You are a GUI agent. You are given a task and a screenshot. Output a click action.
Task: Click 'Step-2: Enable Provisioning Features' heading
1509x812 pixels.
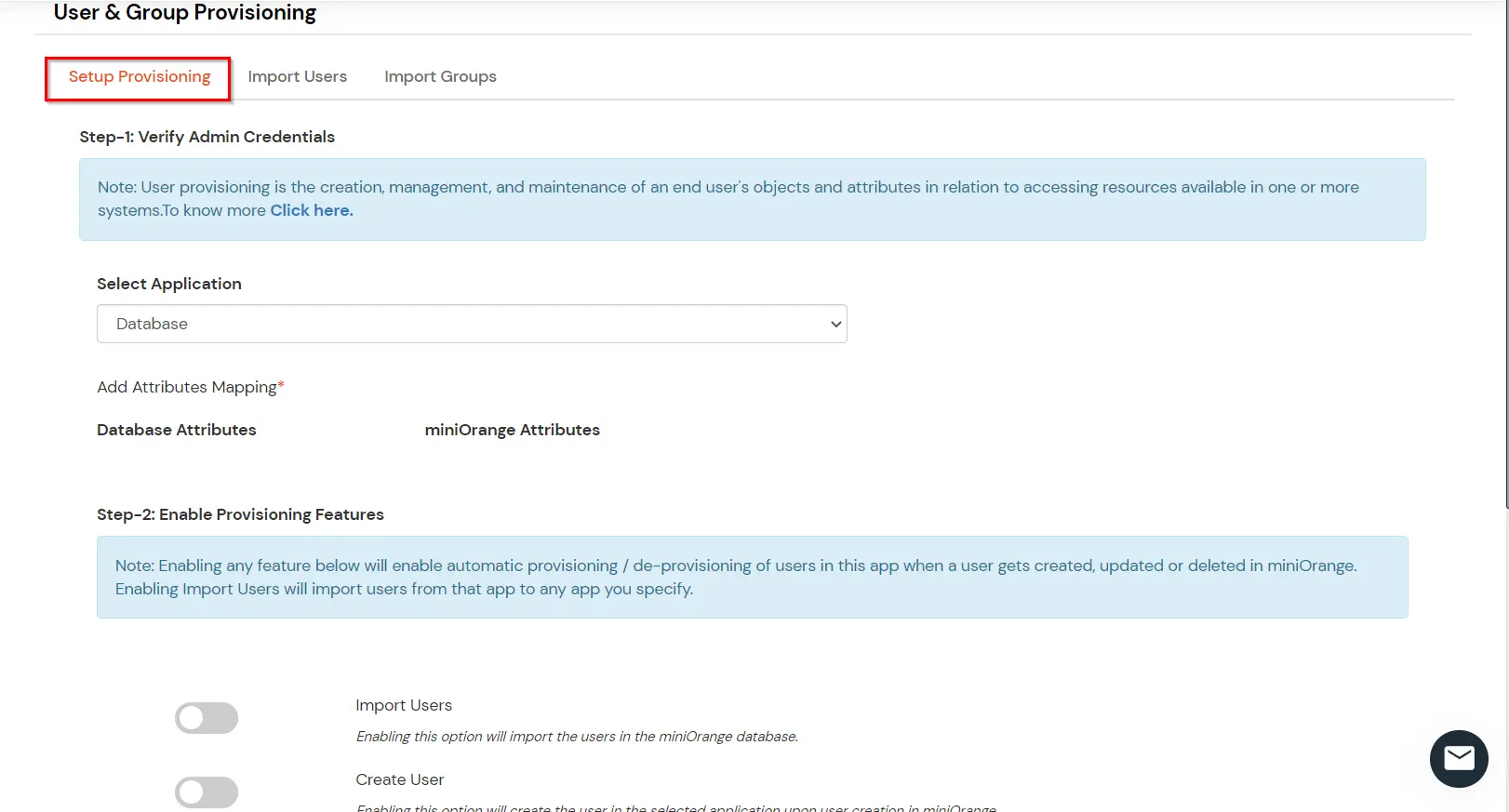[240, 514]
